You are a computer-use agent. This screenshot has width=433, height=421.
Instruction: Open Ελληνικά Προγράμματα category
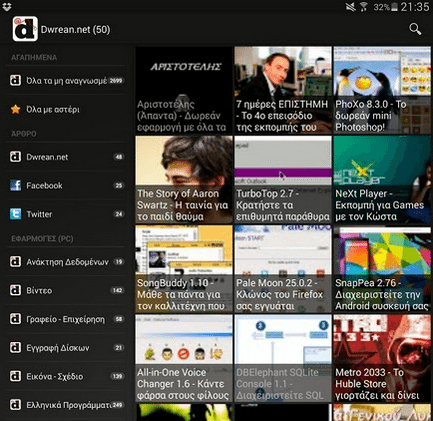tap(65, 405)
